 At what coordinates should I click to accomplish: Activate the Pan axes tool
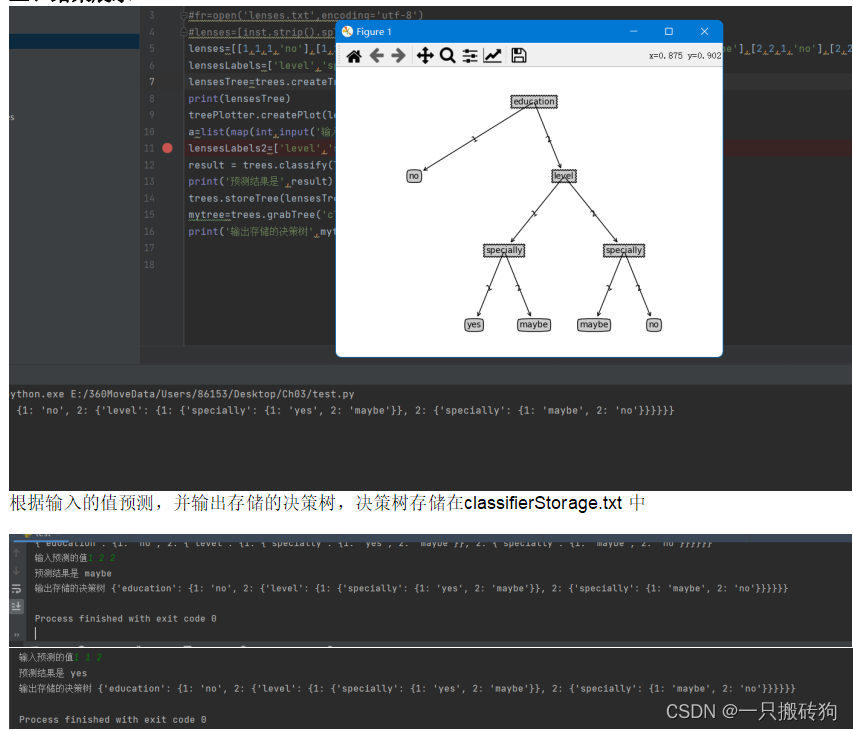pos(425,55)
